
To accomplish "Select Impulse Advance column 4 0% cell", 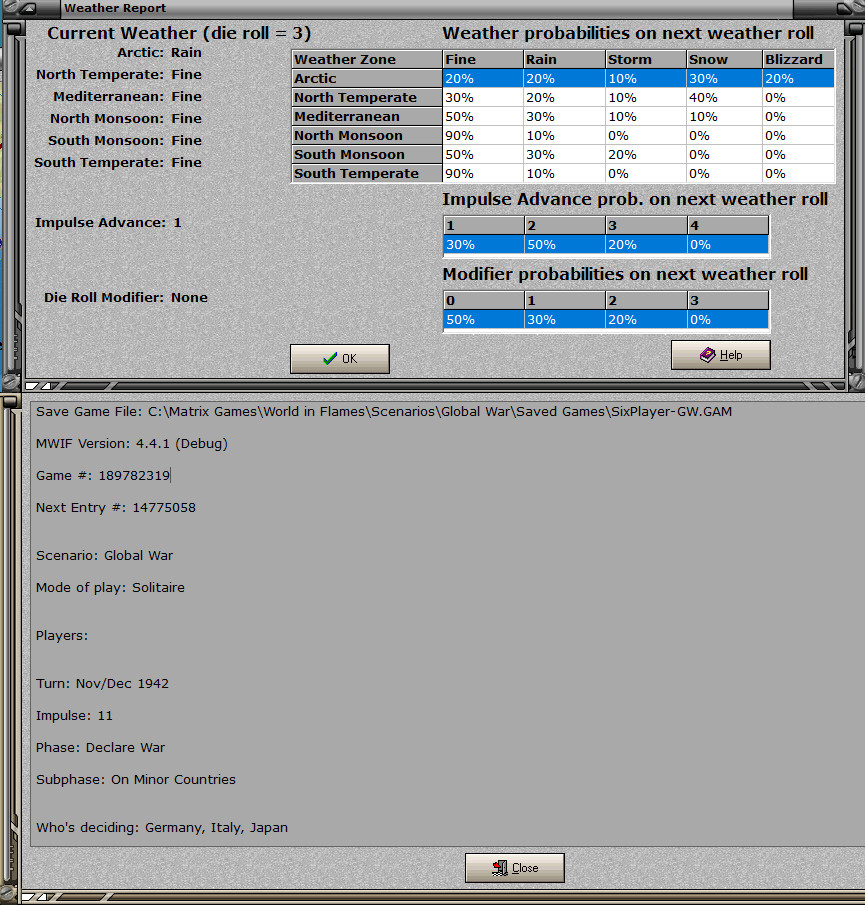I will point(728,245).
